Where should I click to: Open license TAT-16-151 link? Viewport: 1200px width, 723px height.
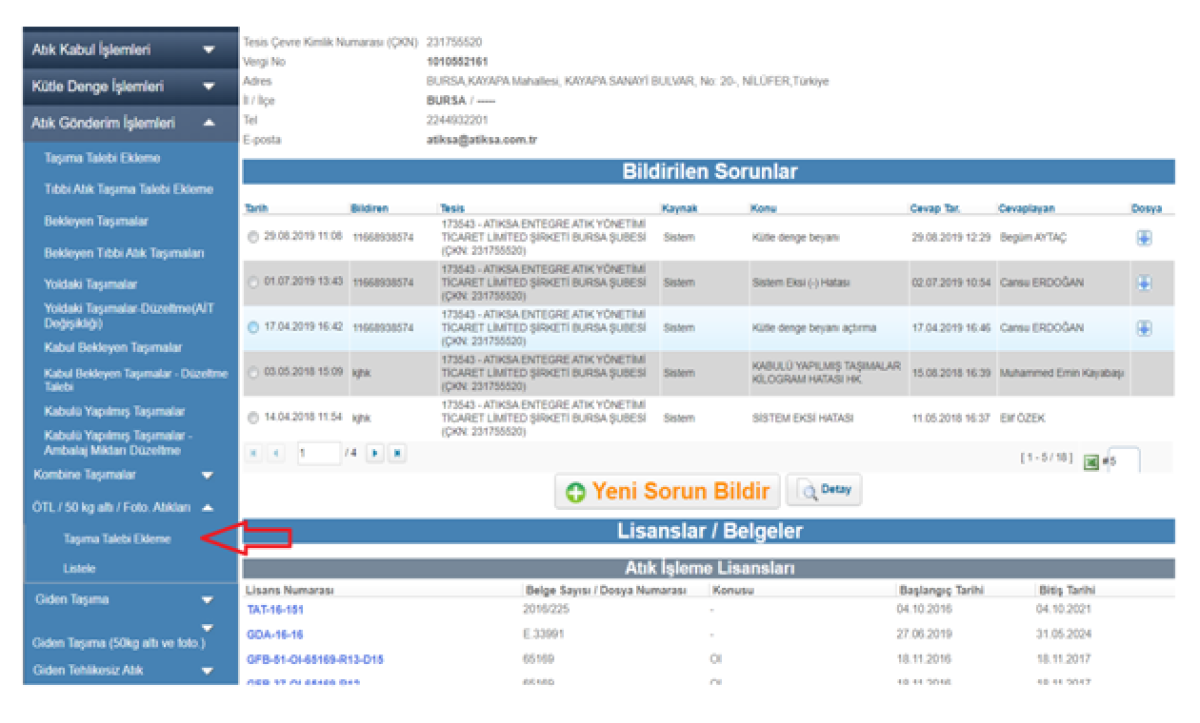(x=275, y=609)
